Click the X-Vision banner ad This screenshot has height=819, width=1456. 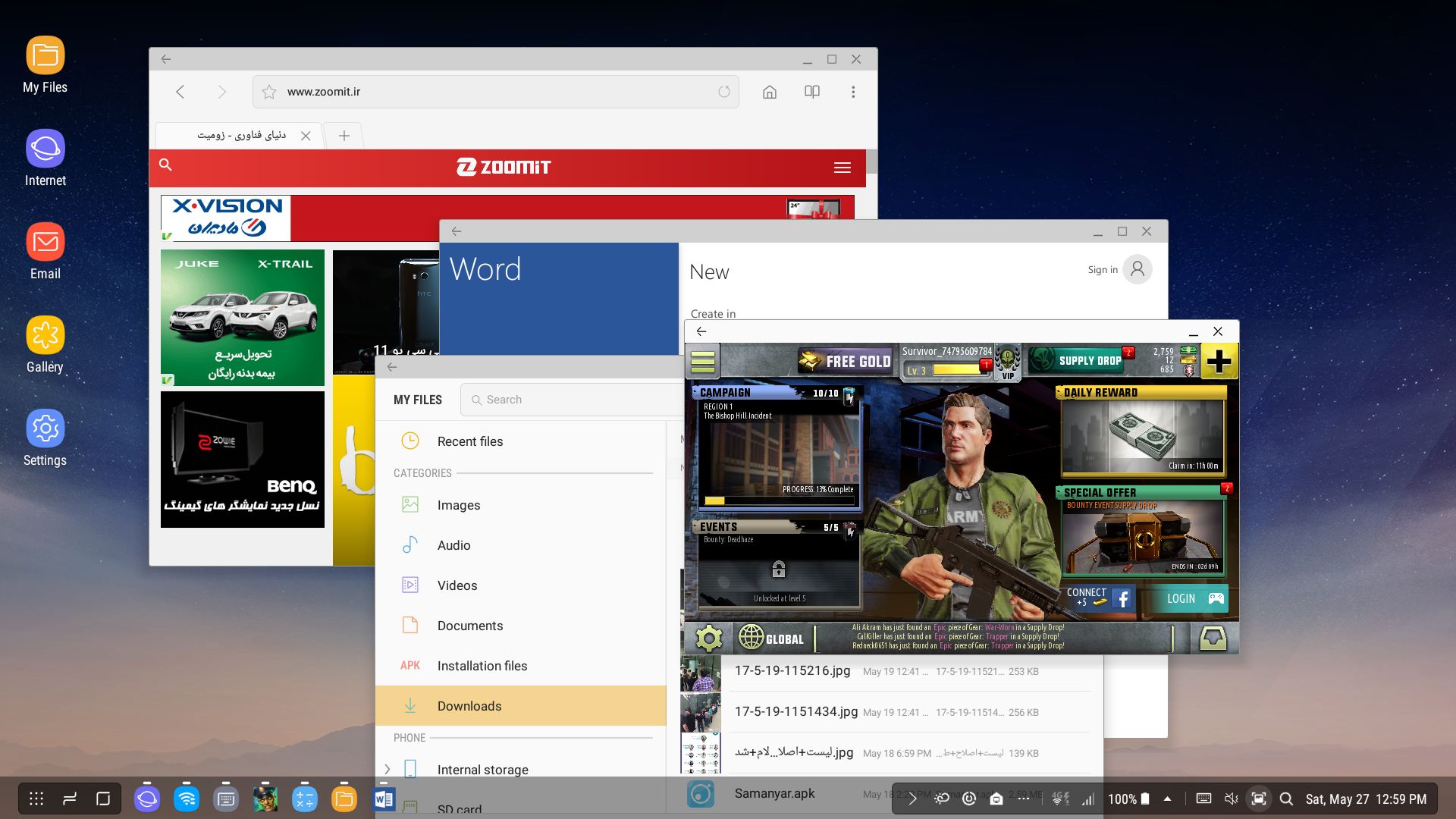click(x=507, y=218)
